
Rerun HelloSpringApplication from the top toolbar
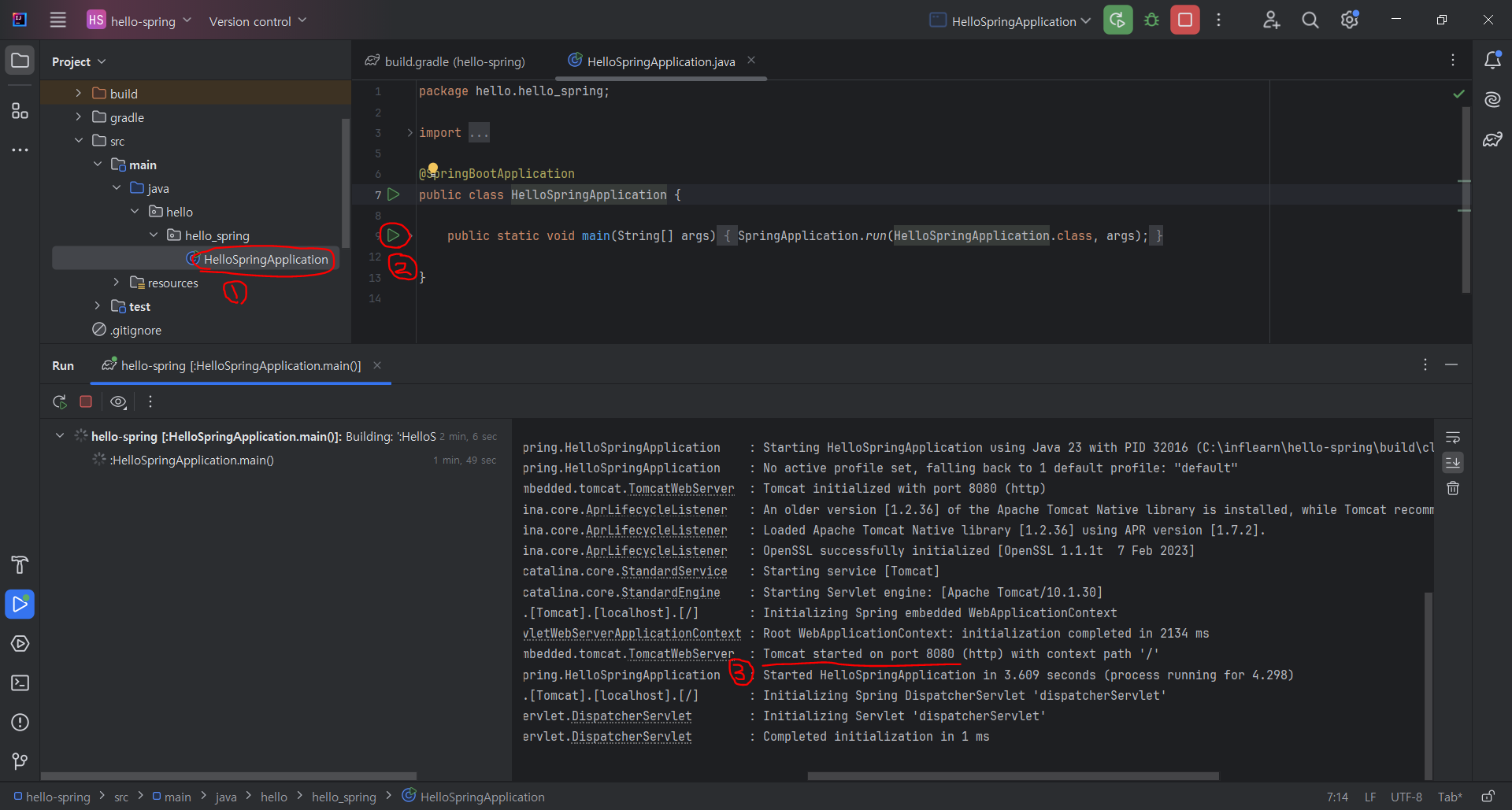pos(1117,20)
